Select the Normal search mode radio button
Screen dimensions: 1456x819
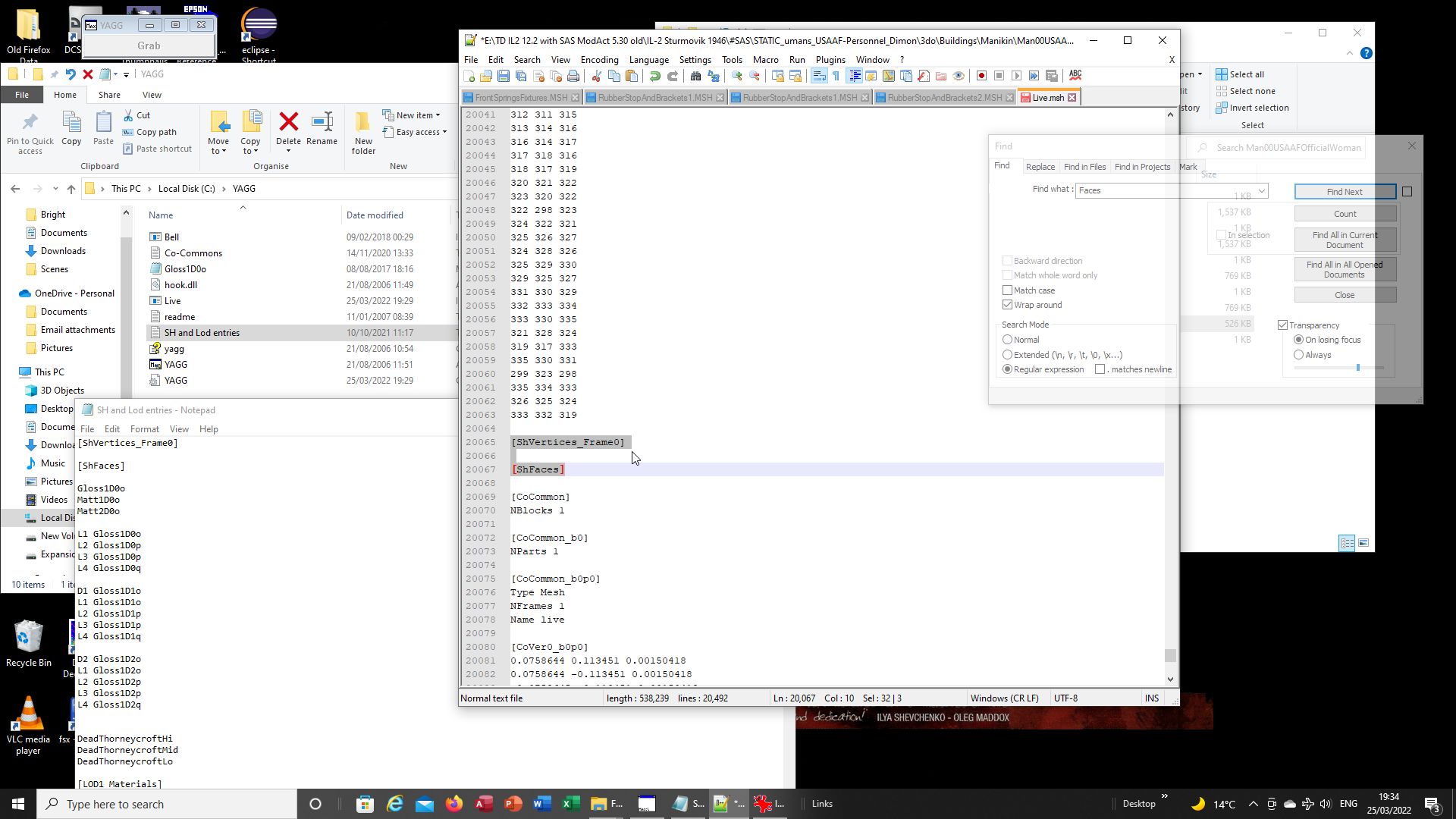click(x=1007, y=340)
